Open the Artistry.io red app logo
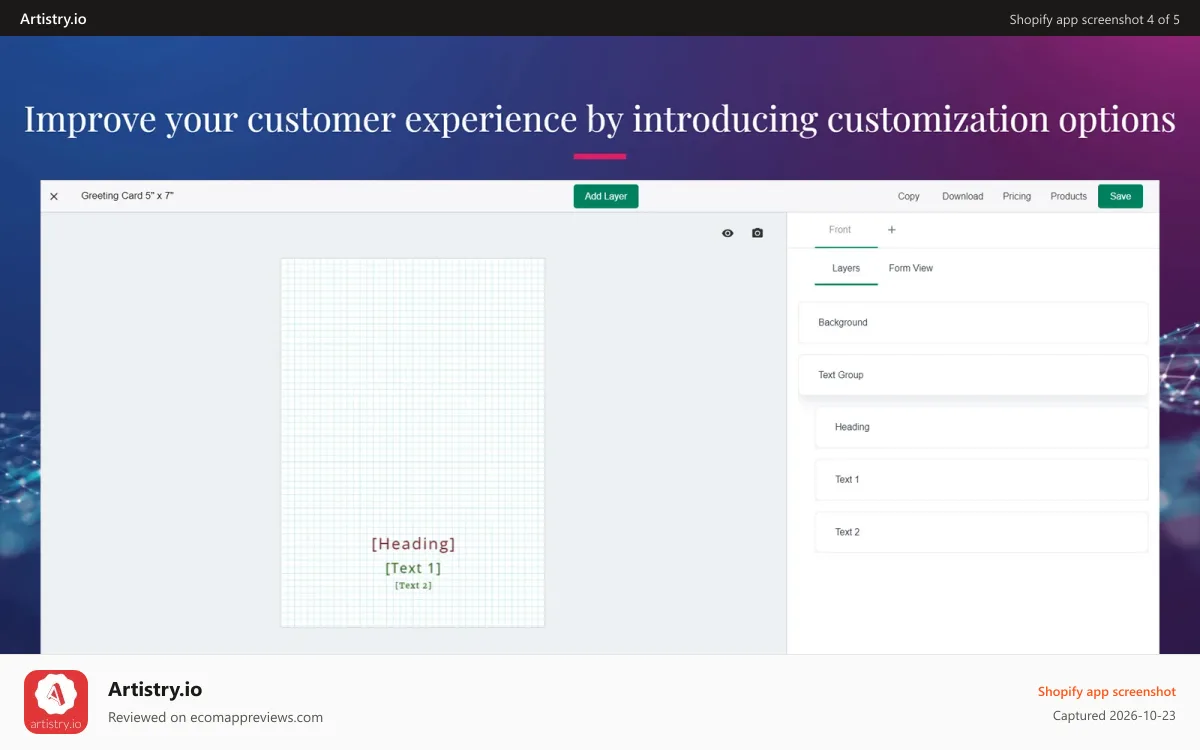This screenshot has width=1200, height=750. 56,702
